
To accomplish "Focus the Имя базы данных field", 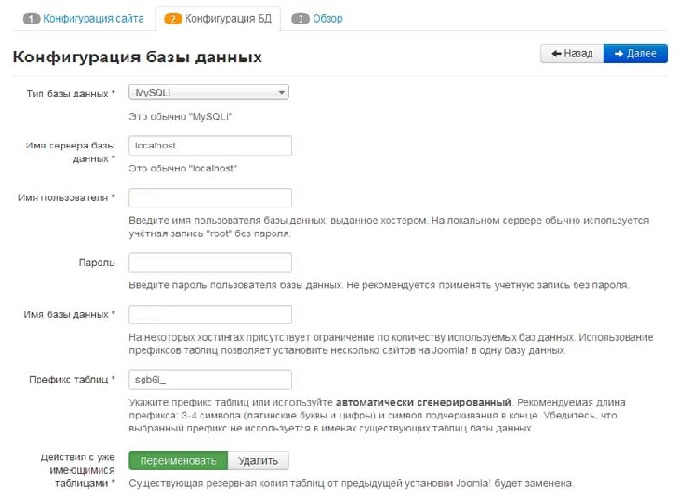I will 209,315.
